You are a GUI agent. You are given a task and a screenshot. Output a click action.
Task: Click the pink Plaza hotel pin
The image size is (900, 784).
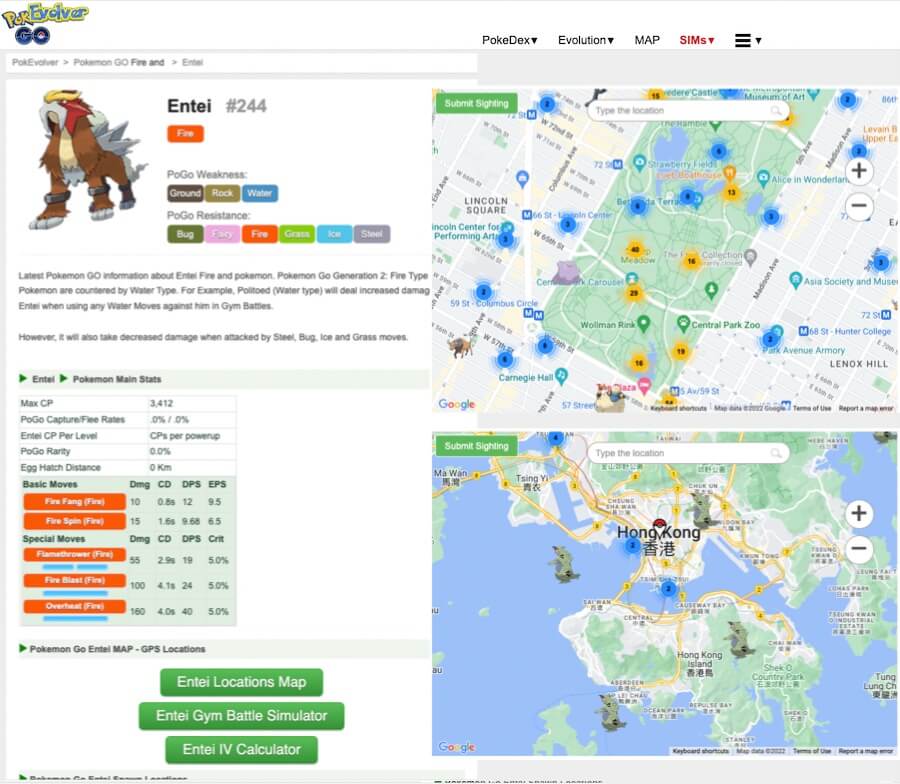(645, 386)
